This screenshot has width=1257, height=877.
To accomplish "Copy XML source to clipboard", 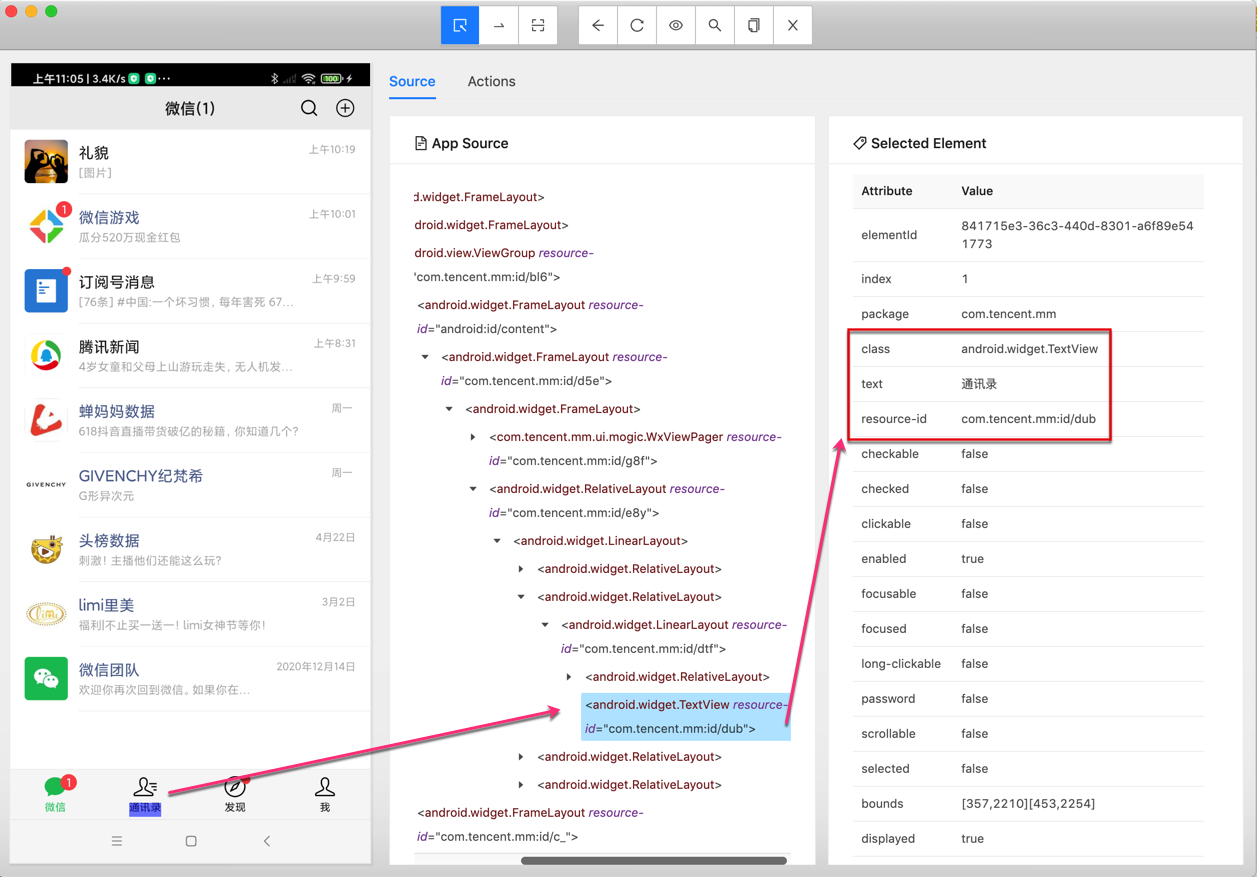I will [754, 25].
